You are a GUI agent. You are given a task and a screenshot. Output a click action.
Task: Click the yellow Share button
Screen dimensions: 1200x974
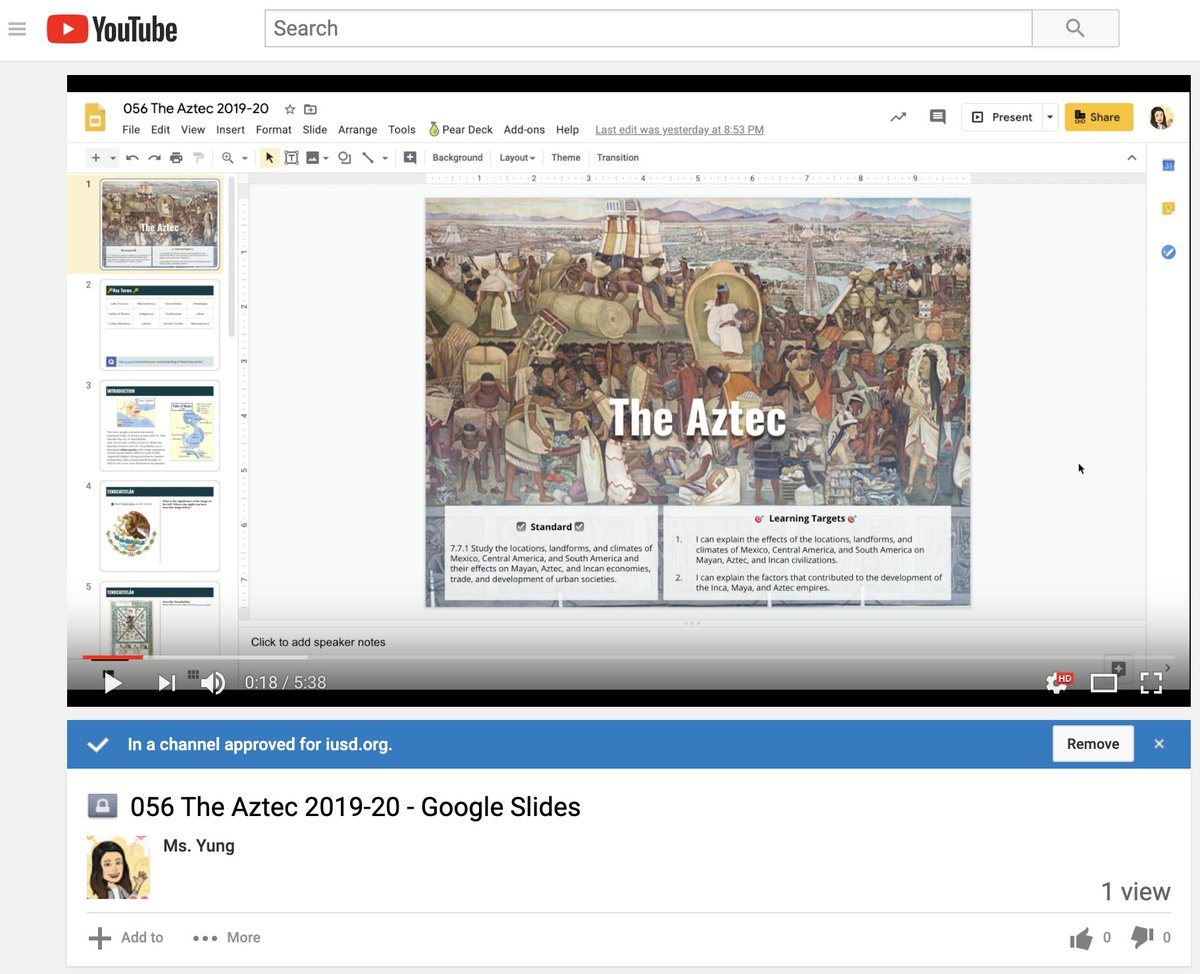[x=1098, y=117]
